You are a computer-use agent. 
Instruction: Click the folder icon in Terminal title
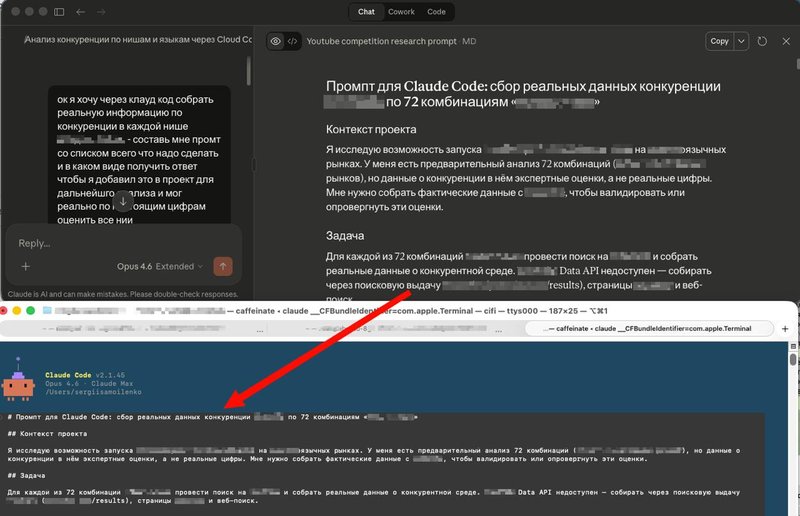pos(47,310)
